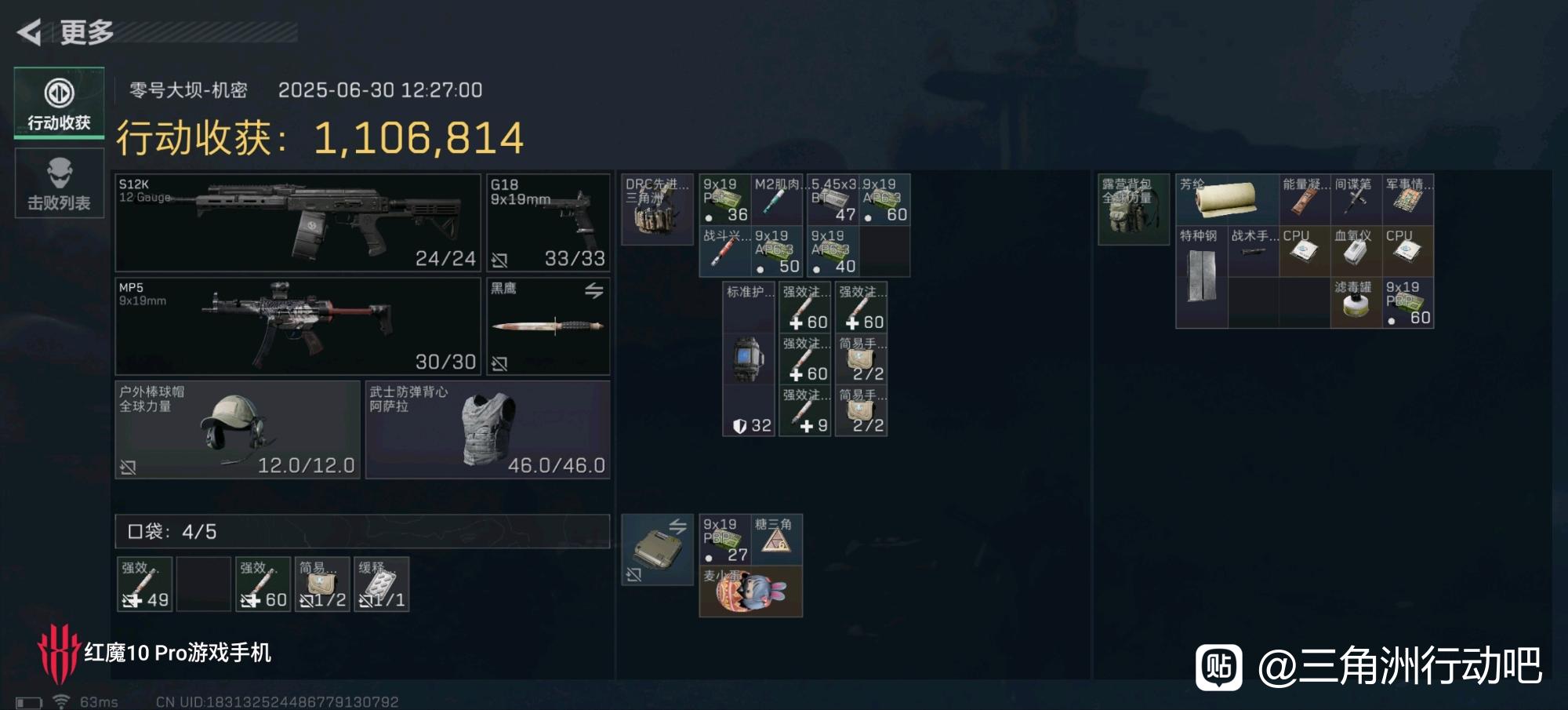The width and height of the screenshot is (1568, 710).
Task: Click the 标准护 armor plate with 32 durability
Action: 749,359
